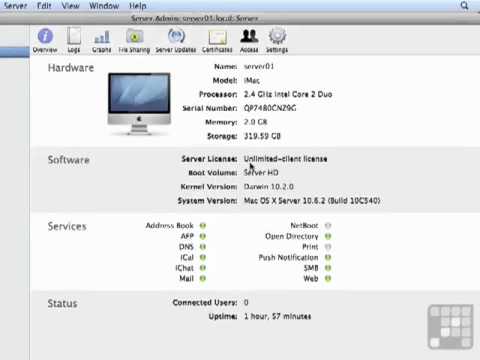
Task: Click the Address Book status indicator
Action: (x=203, y=226)
